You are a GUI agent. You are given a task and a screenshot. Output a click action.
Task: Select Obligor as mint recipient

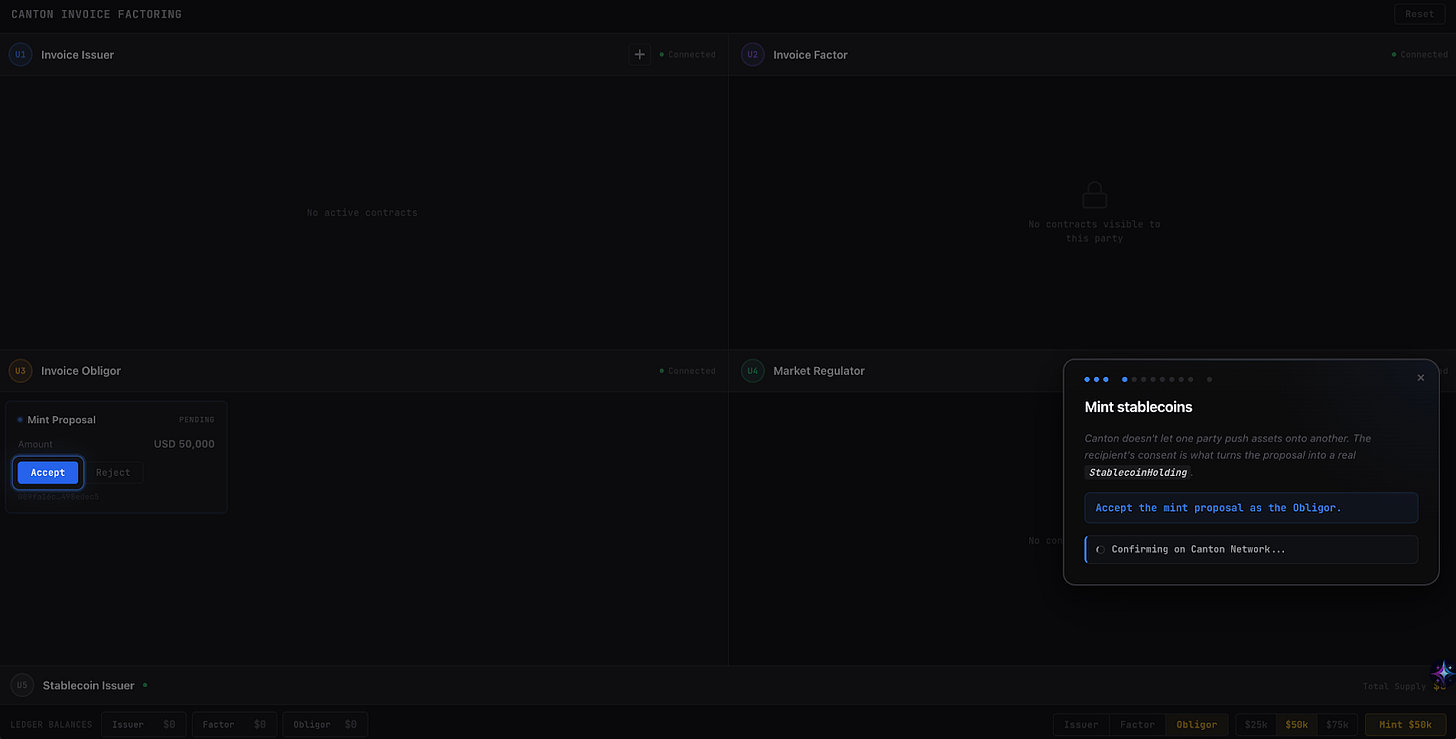1197,724
